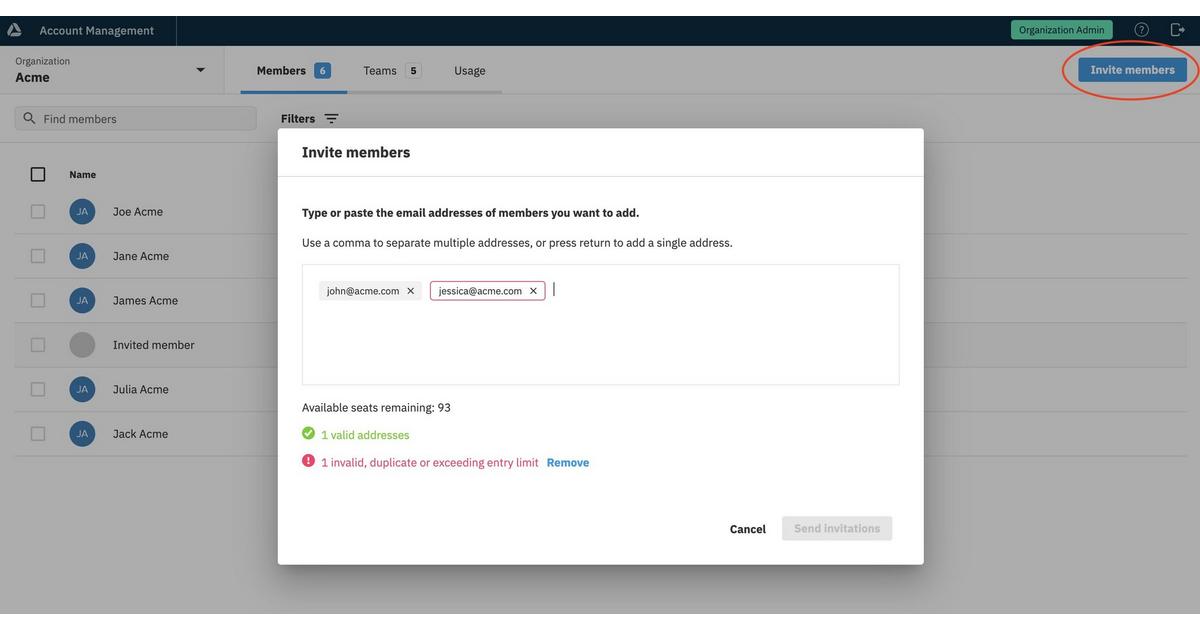Click the green valid addresses checkmark icon

(x=308, y=434)
